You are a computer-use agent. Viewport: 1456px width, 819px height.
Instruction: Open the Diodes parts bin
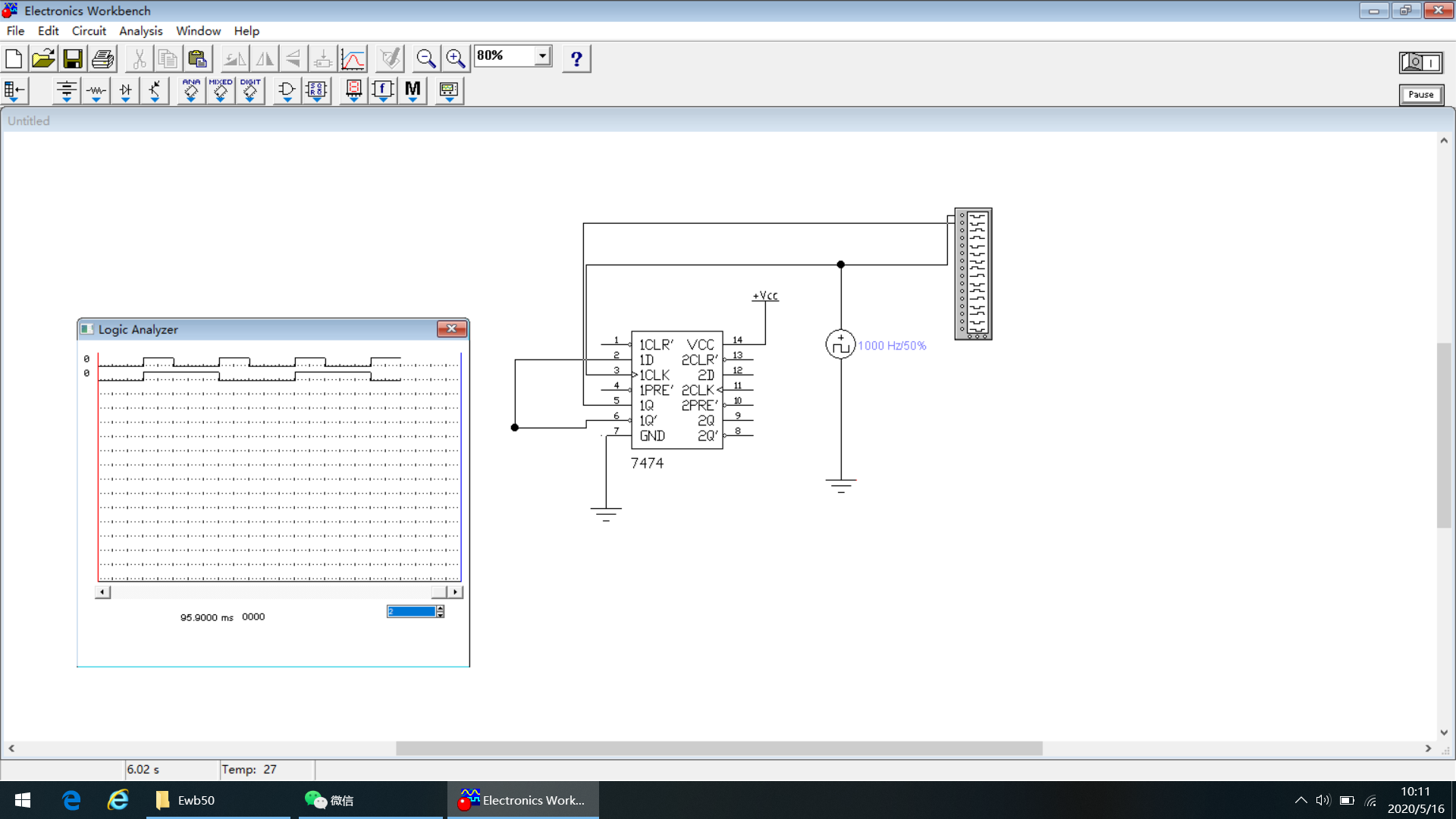(x=125, y=90)
